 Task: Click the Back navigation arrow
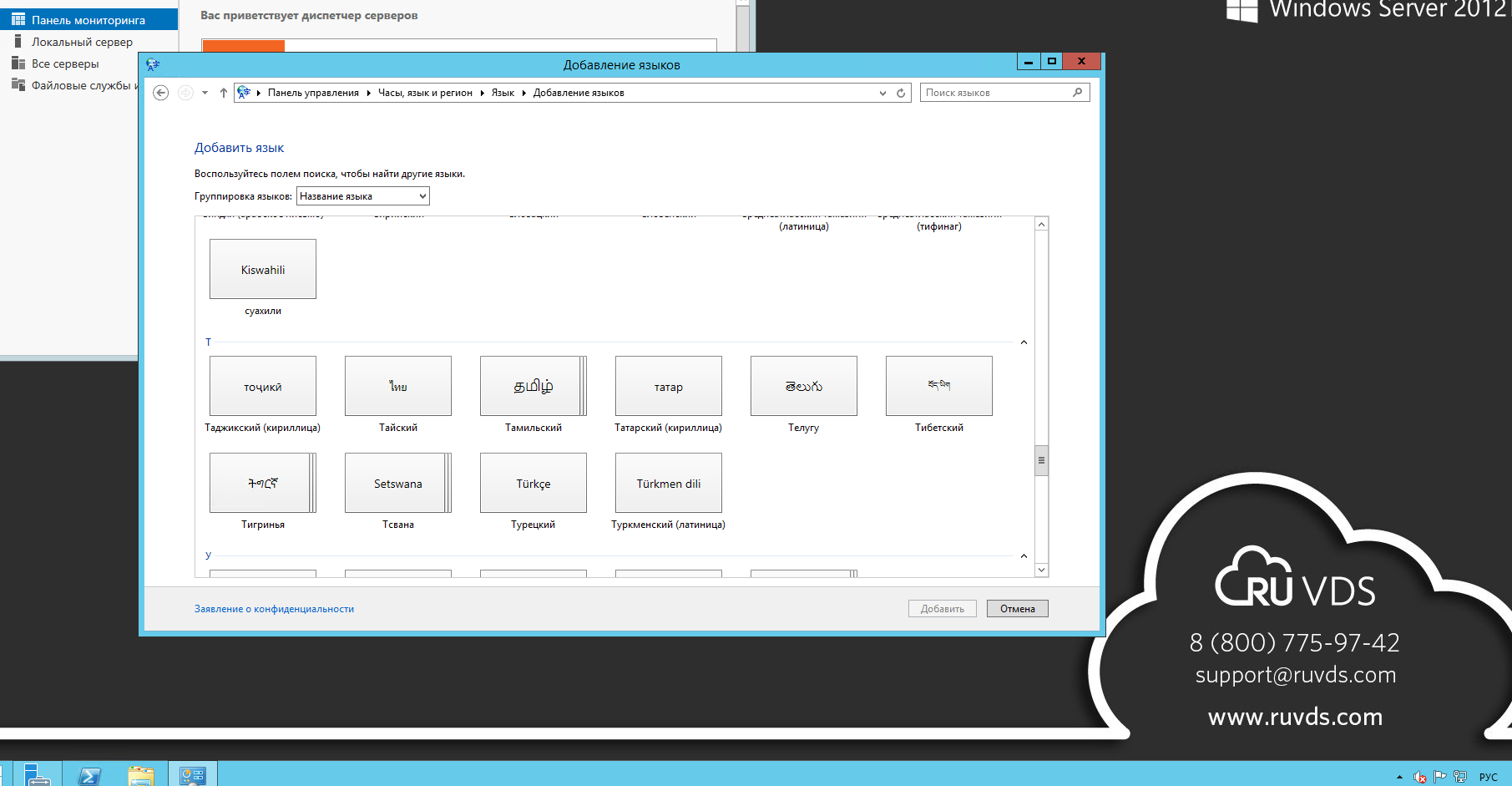point(161,93)
